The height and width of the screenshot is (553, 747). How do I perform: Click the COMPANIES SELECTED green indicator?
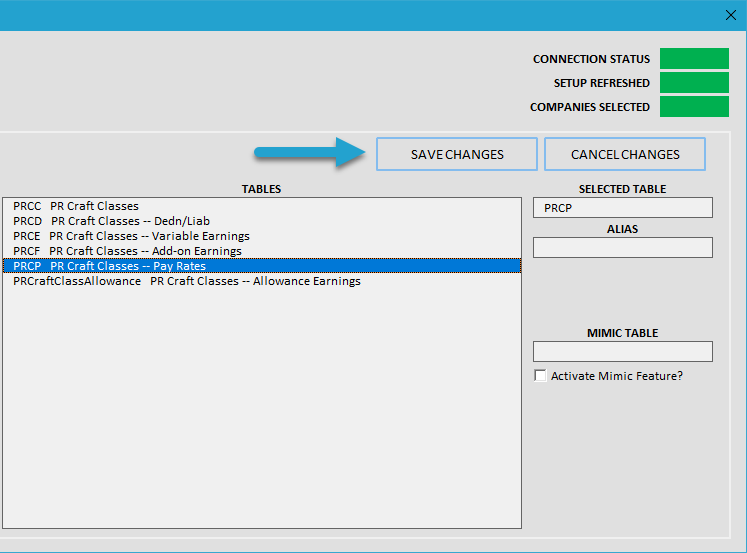tap(694, 106)
